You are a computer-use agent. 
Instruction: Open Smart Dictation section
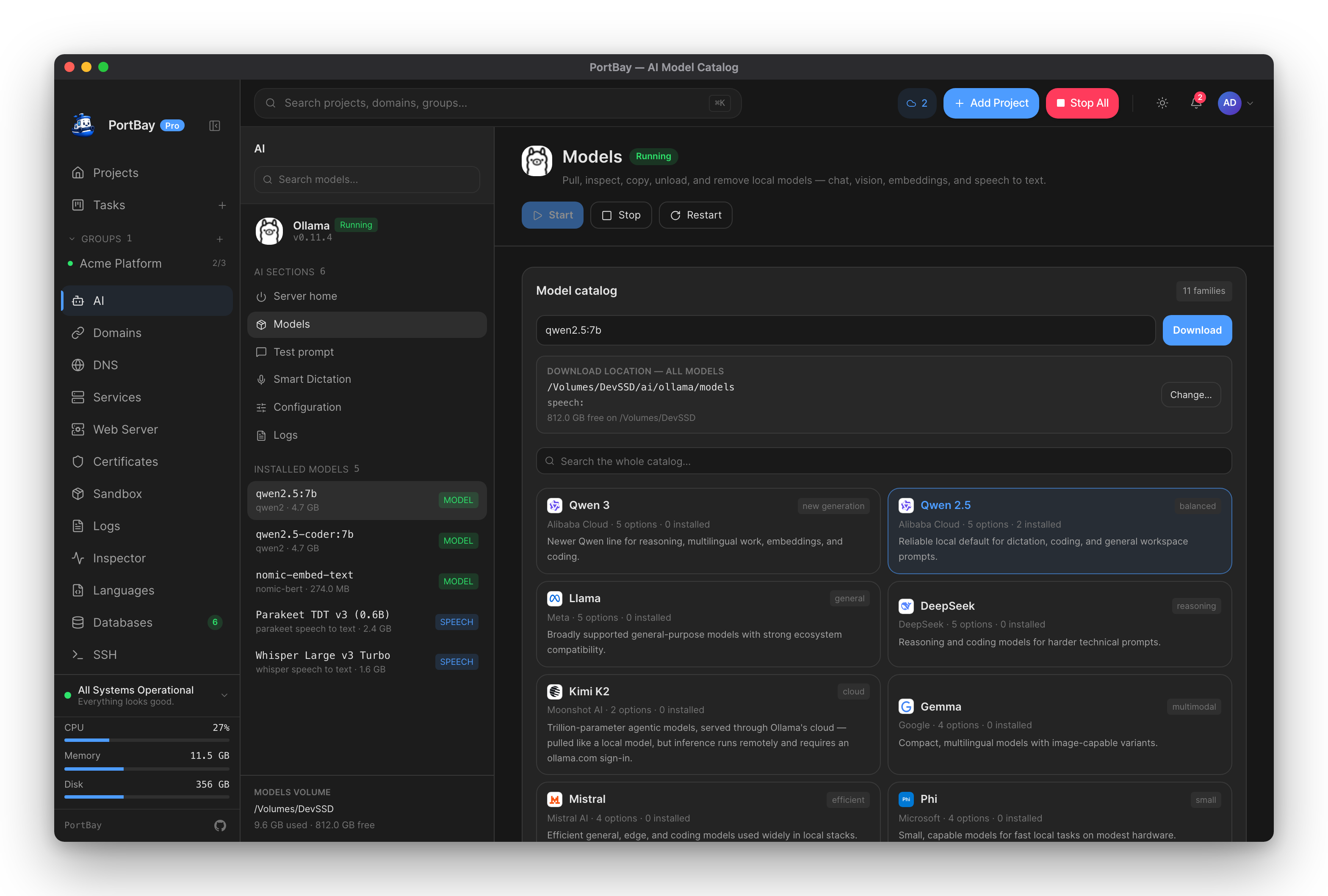367,379
